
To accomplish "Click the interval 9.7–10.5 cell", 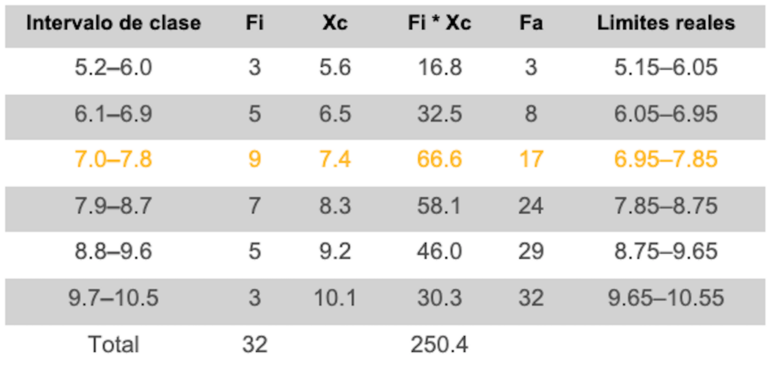I will [x=113, y=298].
